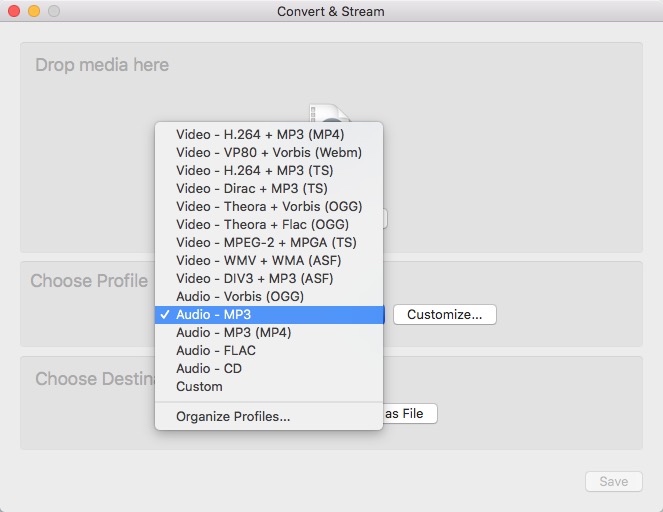
Task: Select the Custom profile entry
Action: pyautogui.click(x=269, y=386)
